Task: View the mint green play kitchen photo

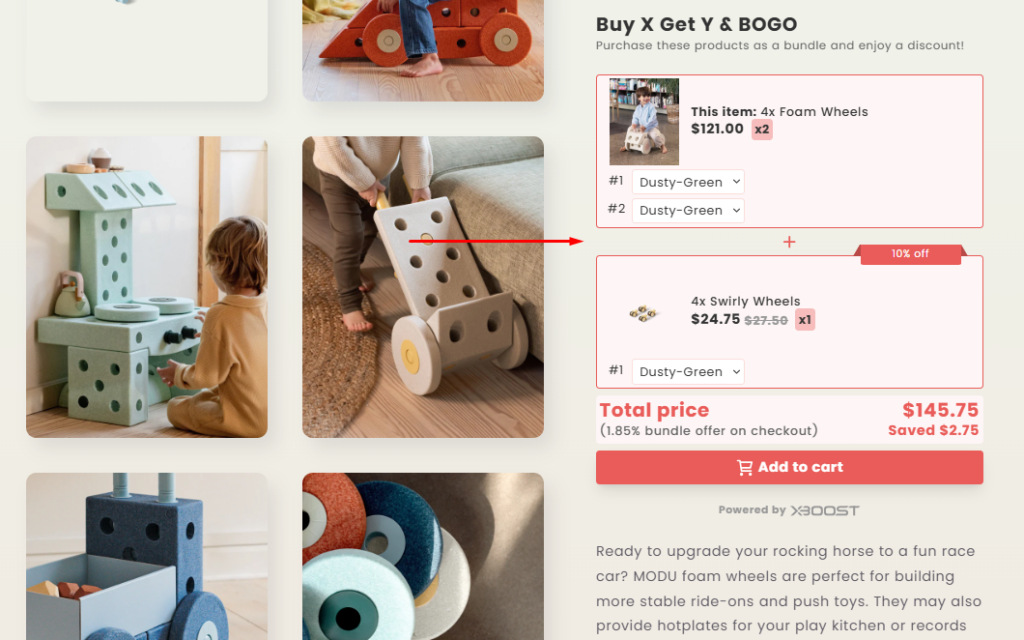Action: (147, 287)
